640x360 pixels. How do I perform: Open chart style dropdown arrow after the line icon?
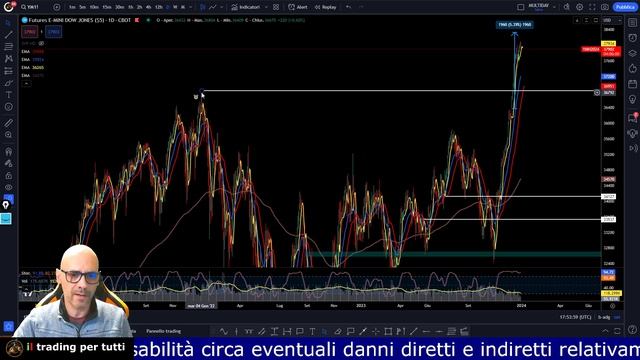[222, 7]
